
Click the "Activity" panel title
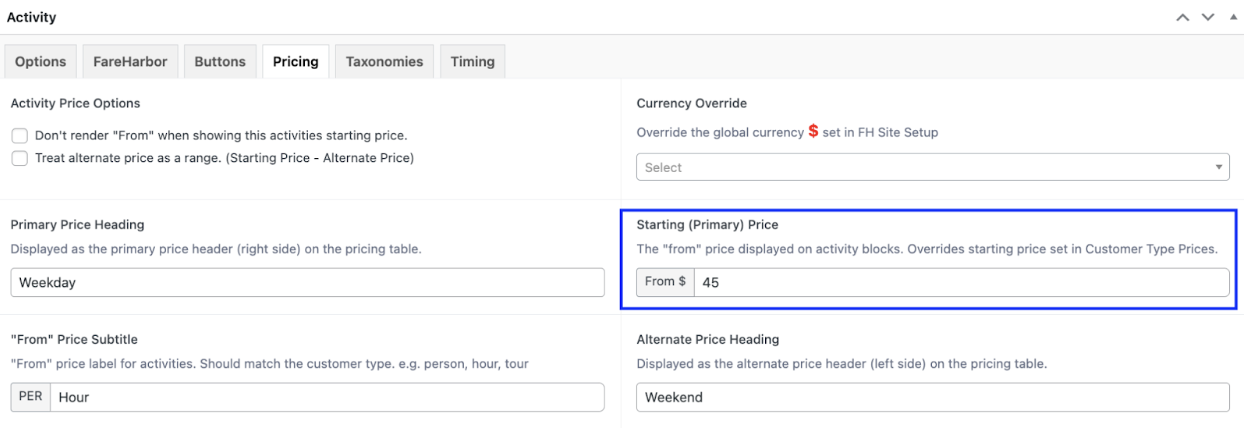(x=32, y=18)
